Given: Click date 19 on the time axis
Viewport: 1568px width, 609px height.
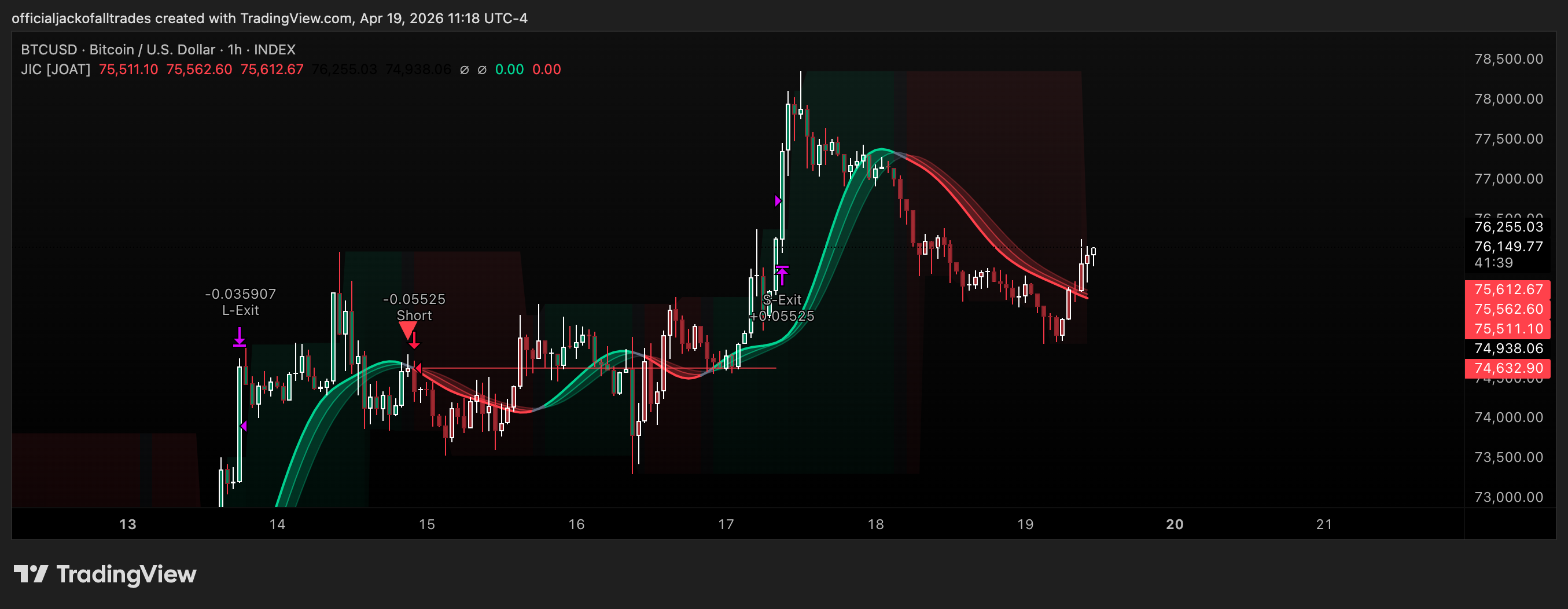Looking at the screenshot, I should (x=1026, y=524).
